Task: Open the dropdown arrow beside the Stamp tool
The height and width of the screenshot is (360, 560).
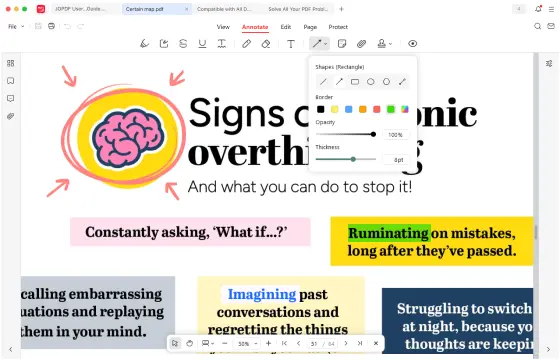Action: 390,44
